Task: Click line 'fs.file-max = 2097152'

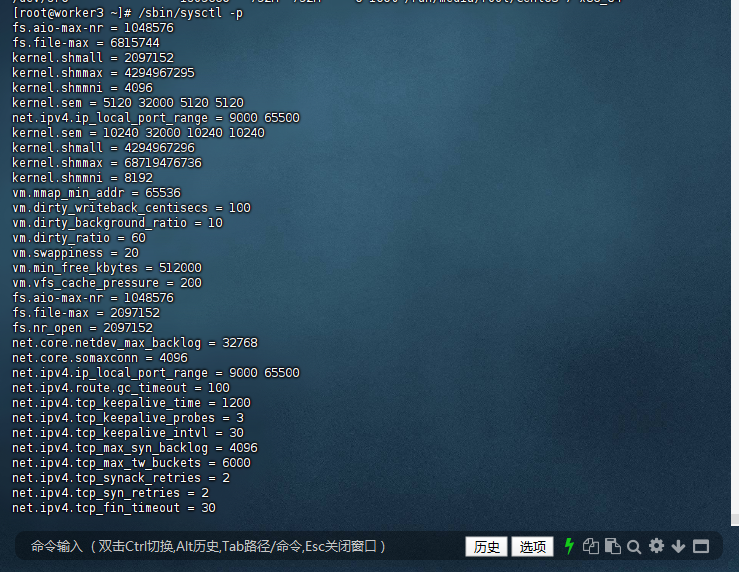Action: [x=86, y=313]
